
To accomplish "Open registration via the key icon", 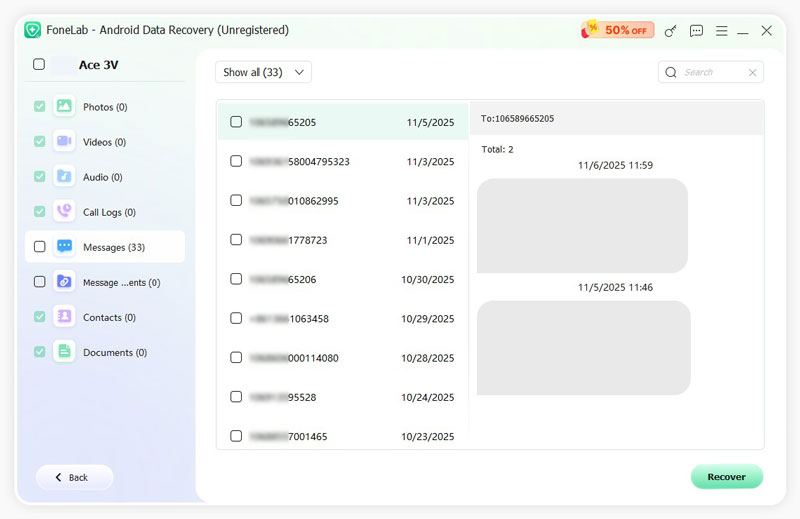I will (671, 31).
